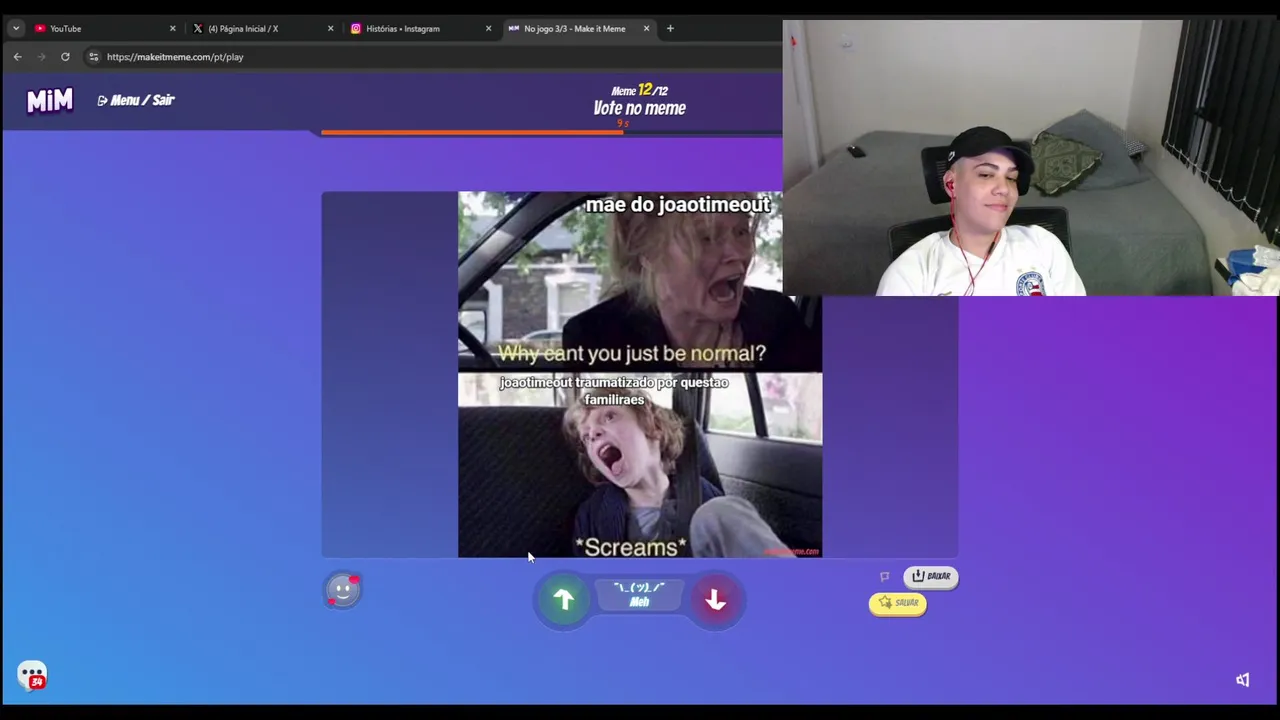Click the Baixar download button
Screen dimensions: 1280x720
[931, 576]
